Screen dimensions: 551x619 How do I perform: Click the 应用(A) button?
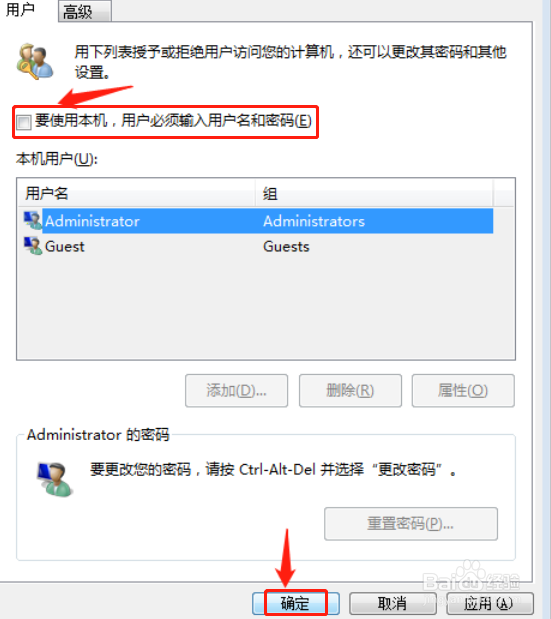pos(490,603)
